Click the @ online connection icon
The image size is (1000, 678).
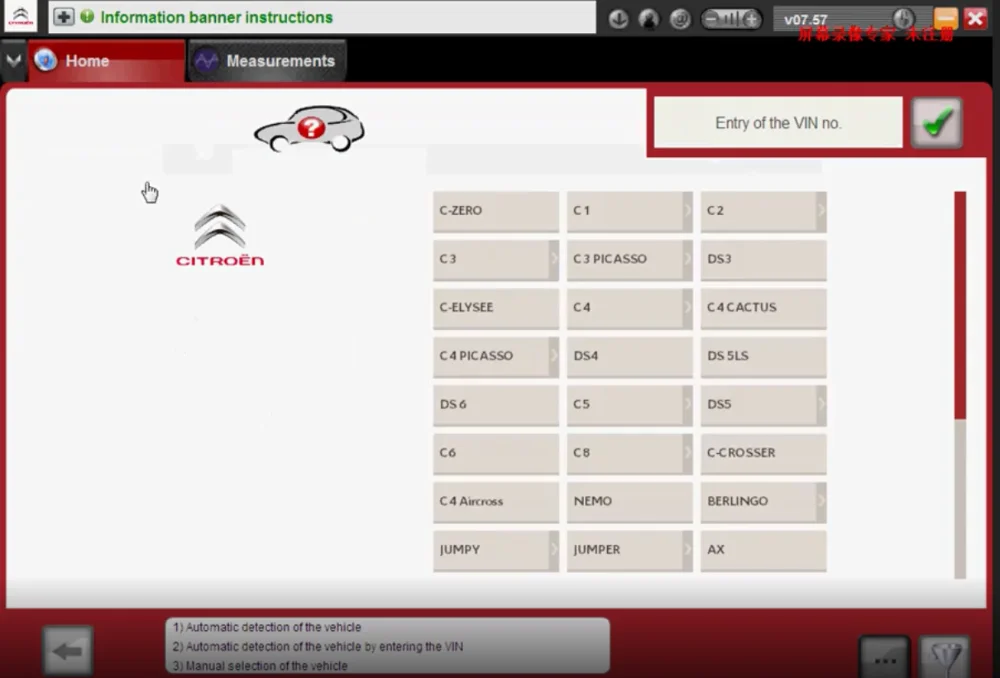[680, 19]
